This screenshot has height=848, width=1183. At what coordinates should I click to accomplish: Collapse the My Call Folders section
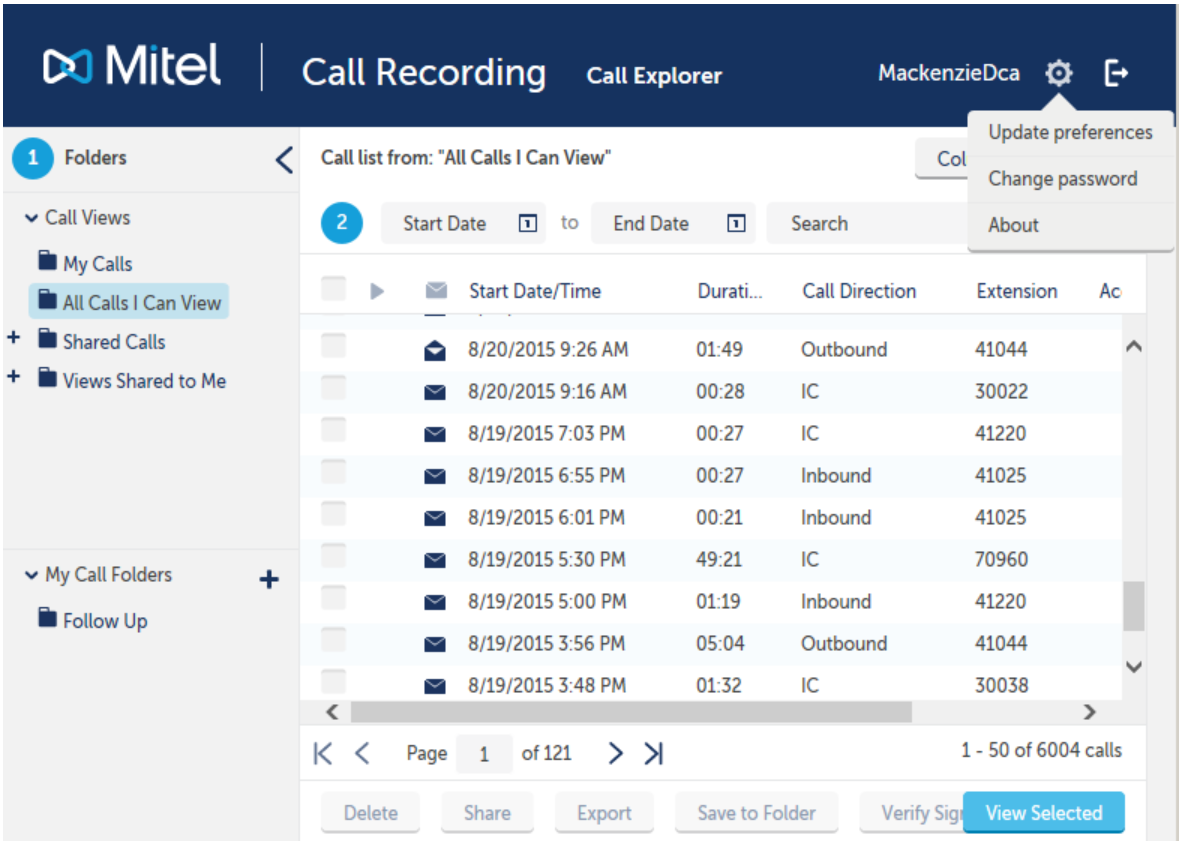(31, 575)
